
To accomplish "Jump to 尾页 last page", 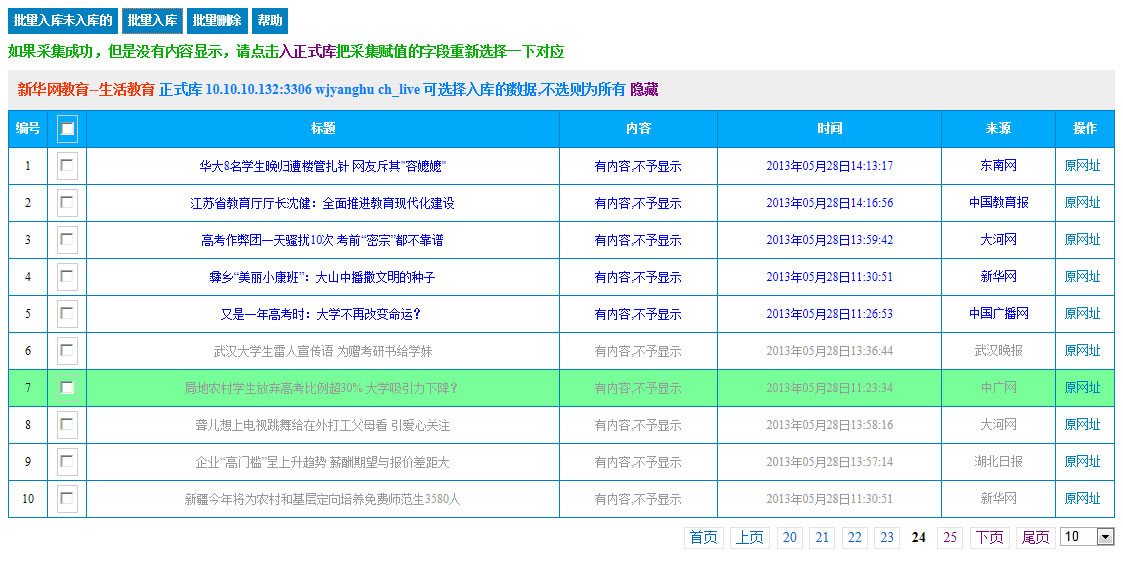I will click(x=1035, y=538).
